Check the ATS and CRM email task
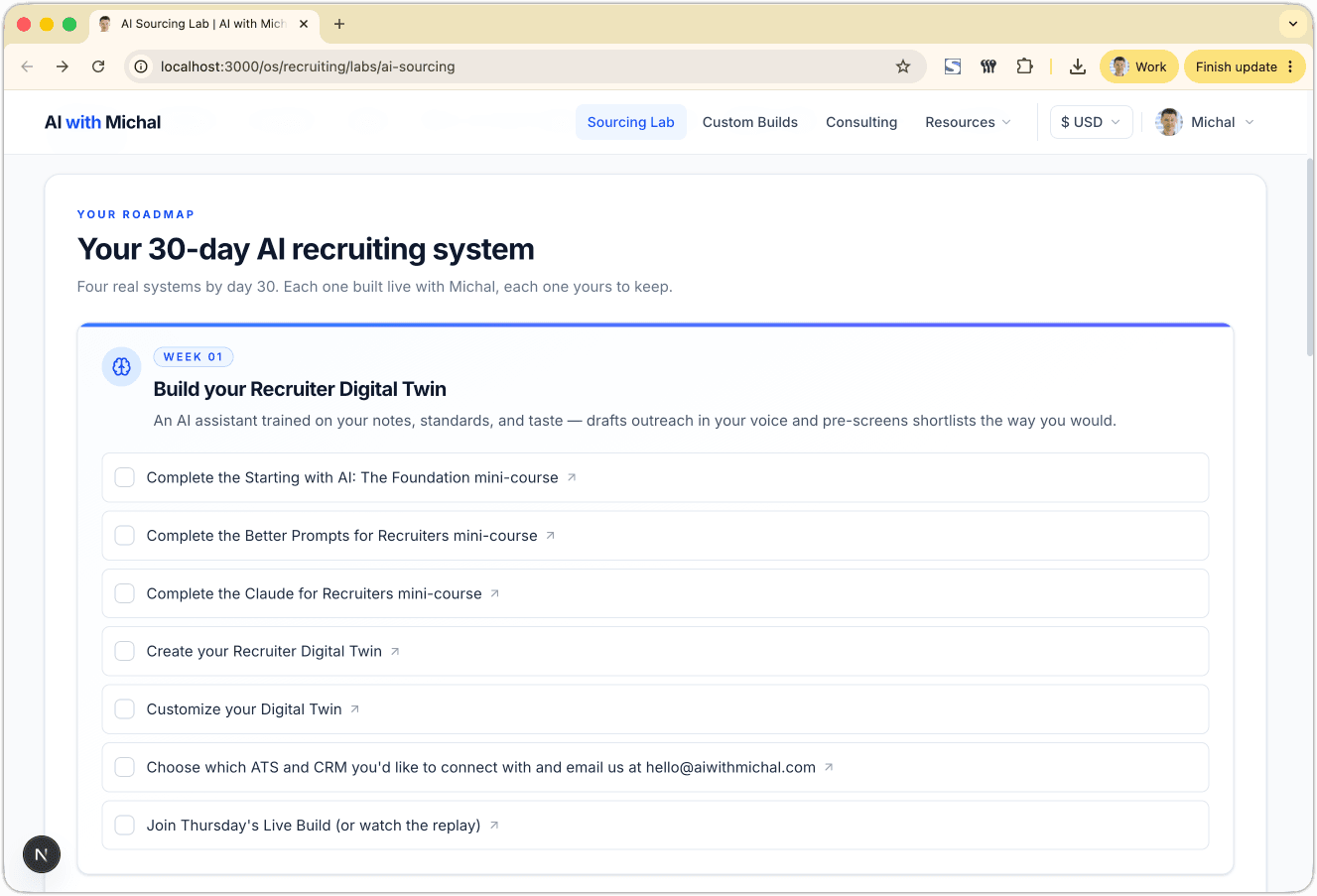 125,767
